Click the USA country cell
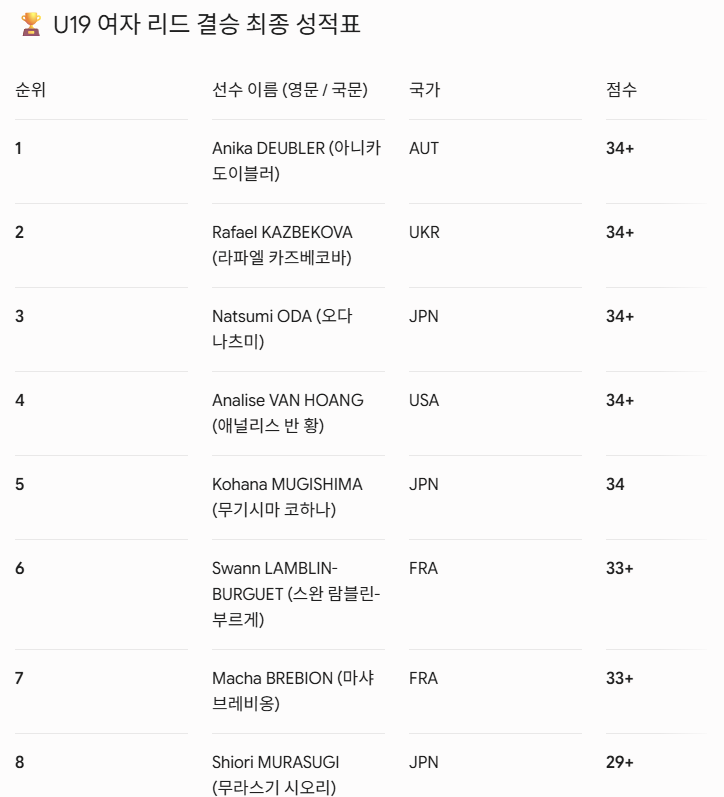This screenshot has height=797, width=724. click(424, 400)
